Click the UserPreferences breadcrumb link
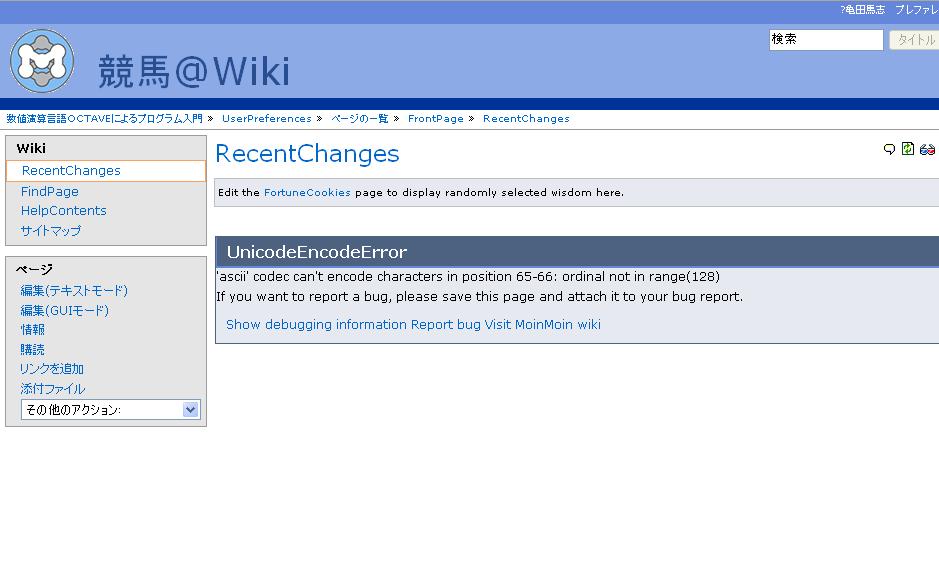Image resolution: width=939 pixels, height=565 pixels. point(266,119)
